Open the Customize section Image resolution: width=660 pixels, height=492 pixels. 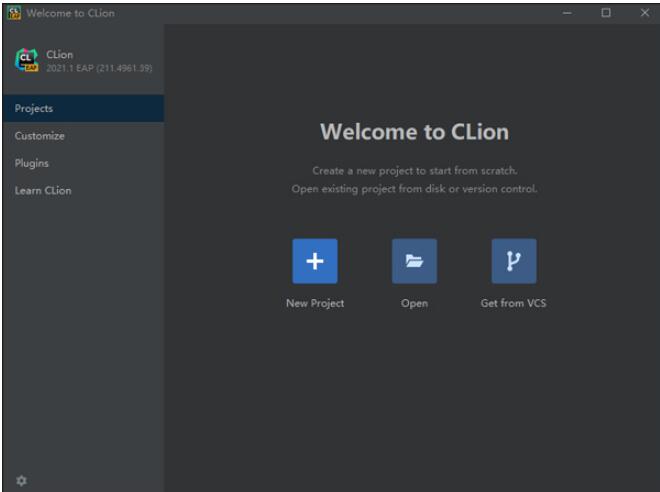click(39, 136)
